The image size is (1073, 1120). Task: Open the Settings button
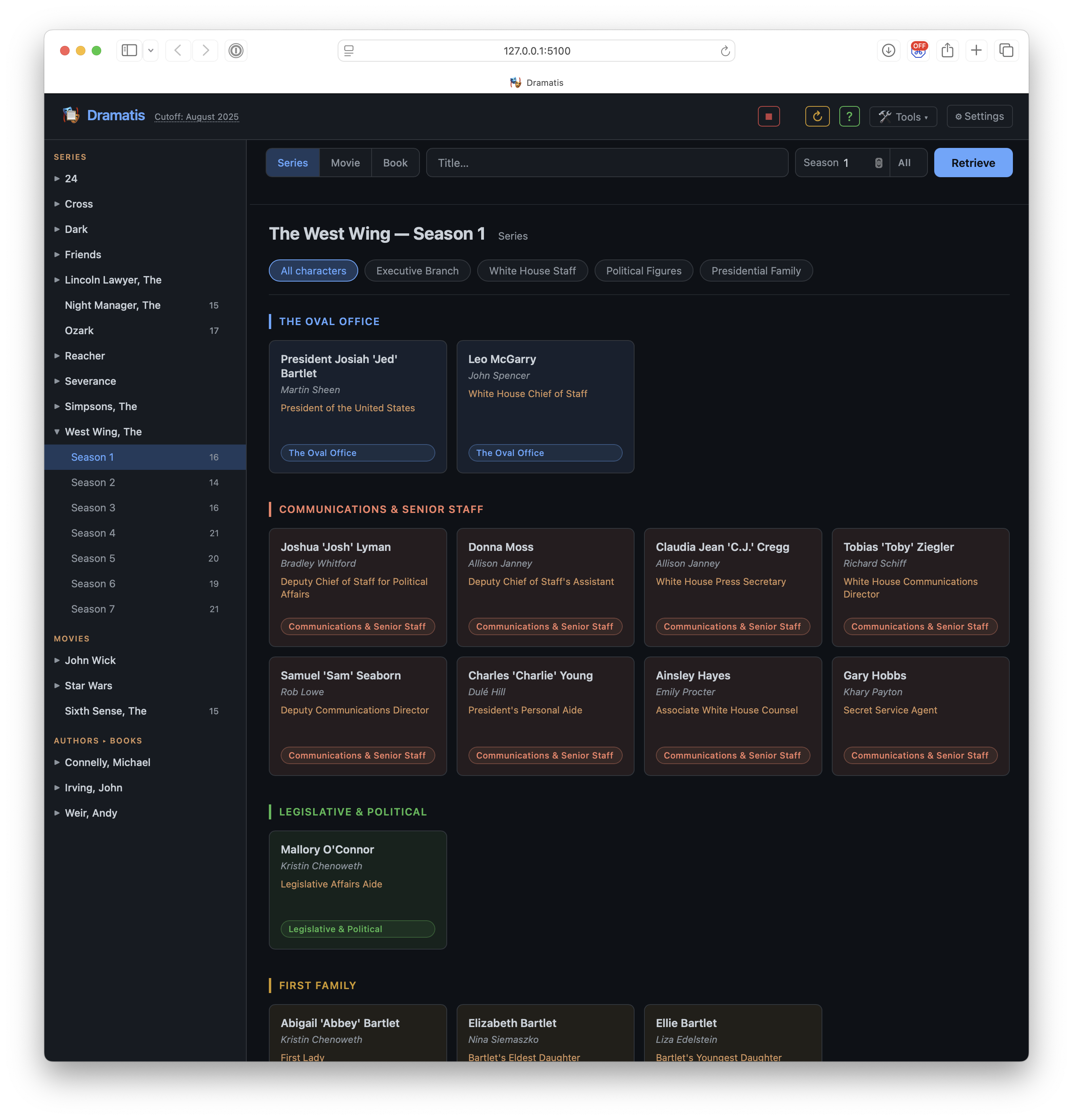[979, 117]
